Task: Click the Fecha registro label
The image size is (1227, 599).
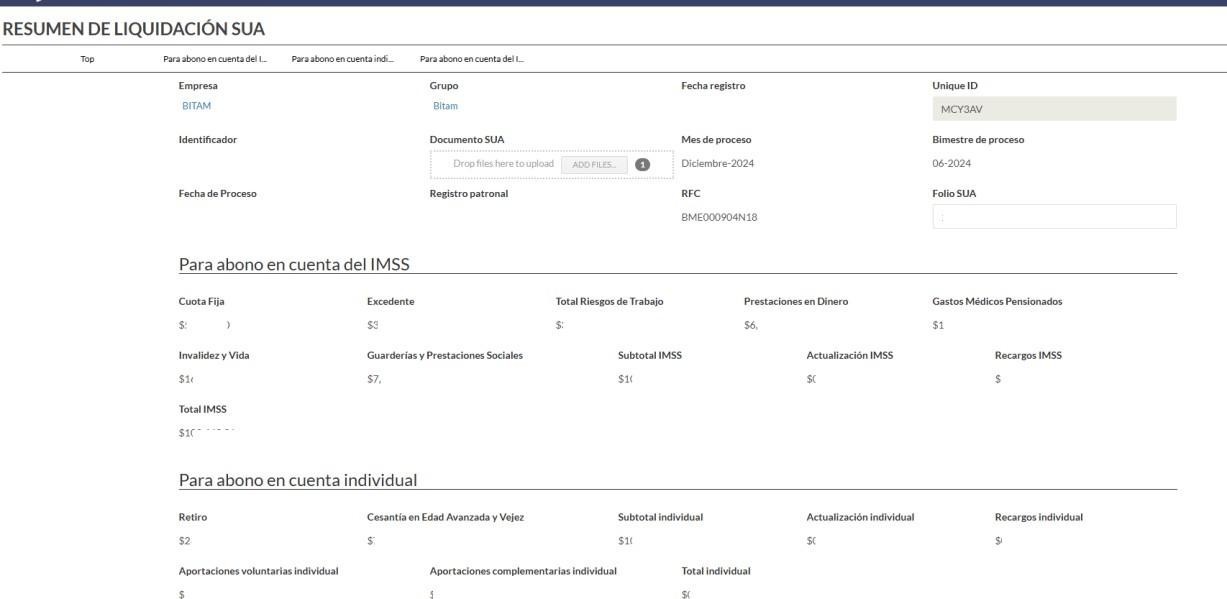Action: (713, 86)
